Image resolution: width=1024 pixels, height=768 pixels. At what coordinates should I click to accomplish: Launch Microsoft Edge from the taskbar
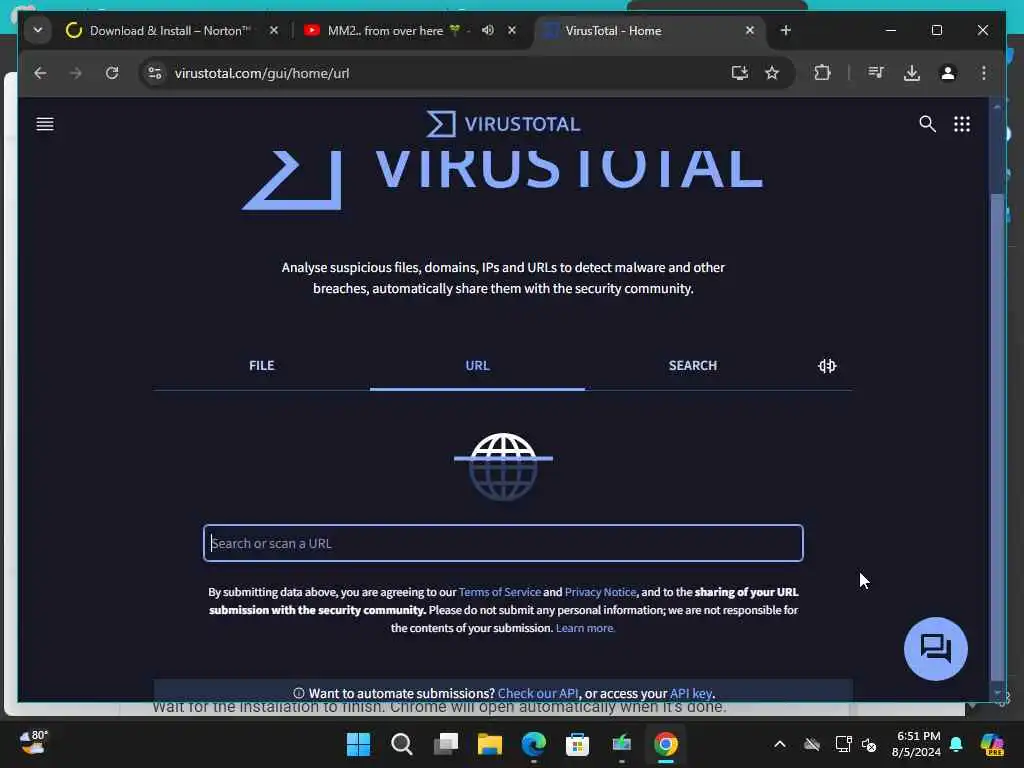click(534, 744)
